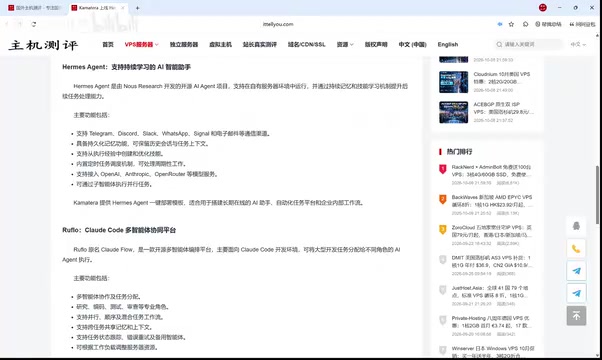602x360 pixels.
Task: Click the Kamatera 提供 Hermes Agent paragraph
Action: pyautogui.click(x=218, y=203)
